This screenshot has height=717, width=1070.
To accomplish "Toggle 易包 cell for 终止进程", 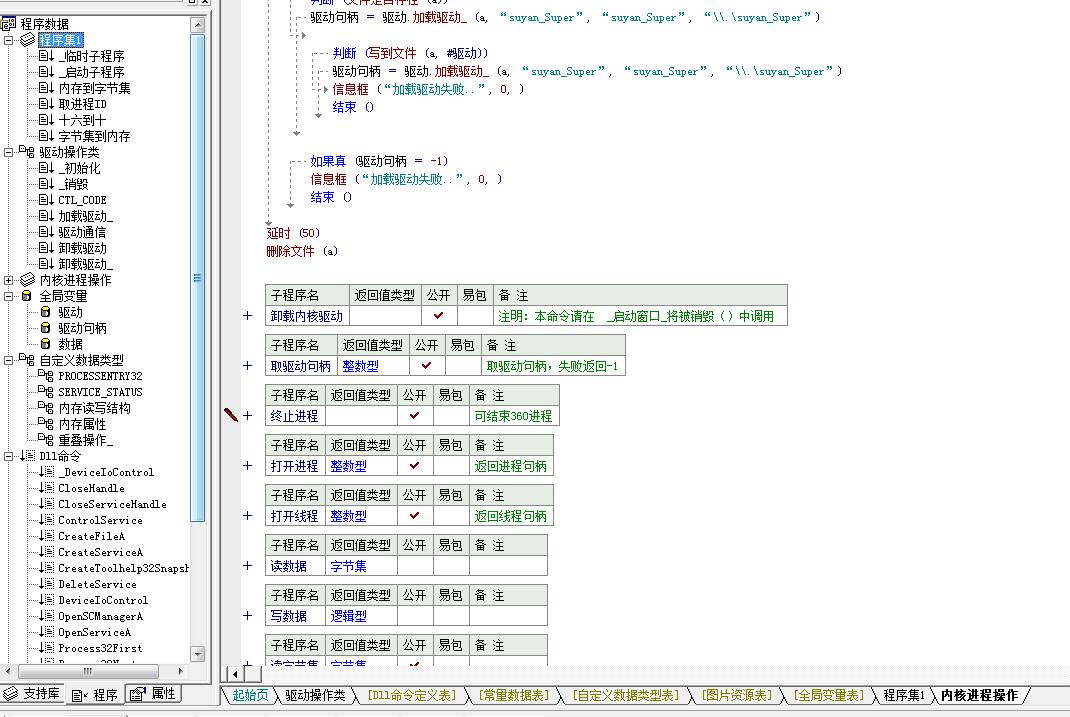I will click(x=451, y=415).
